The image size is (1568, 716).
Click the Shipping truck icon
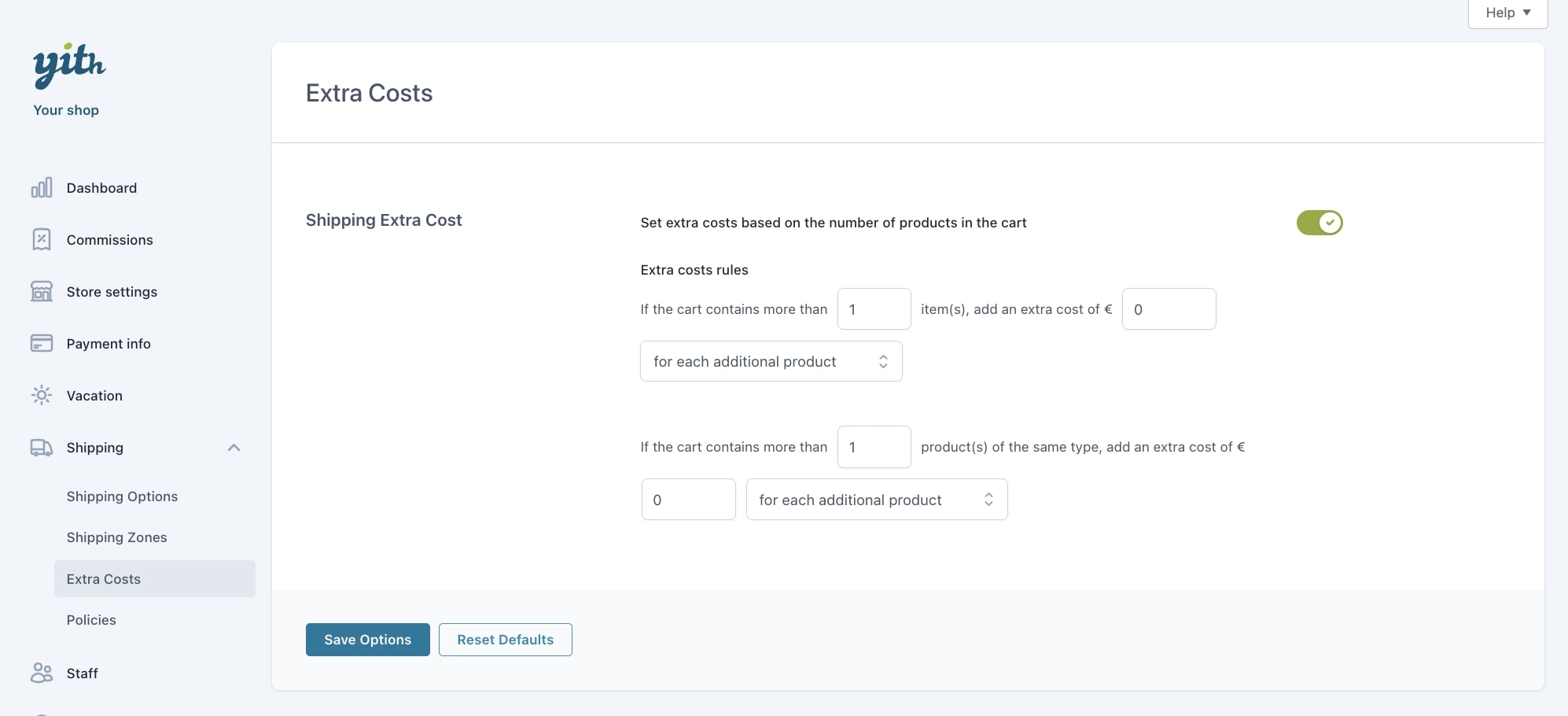point(42,448)
